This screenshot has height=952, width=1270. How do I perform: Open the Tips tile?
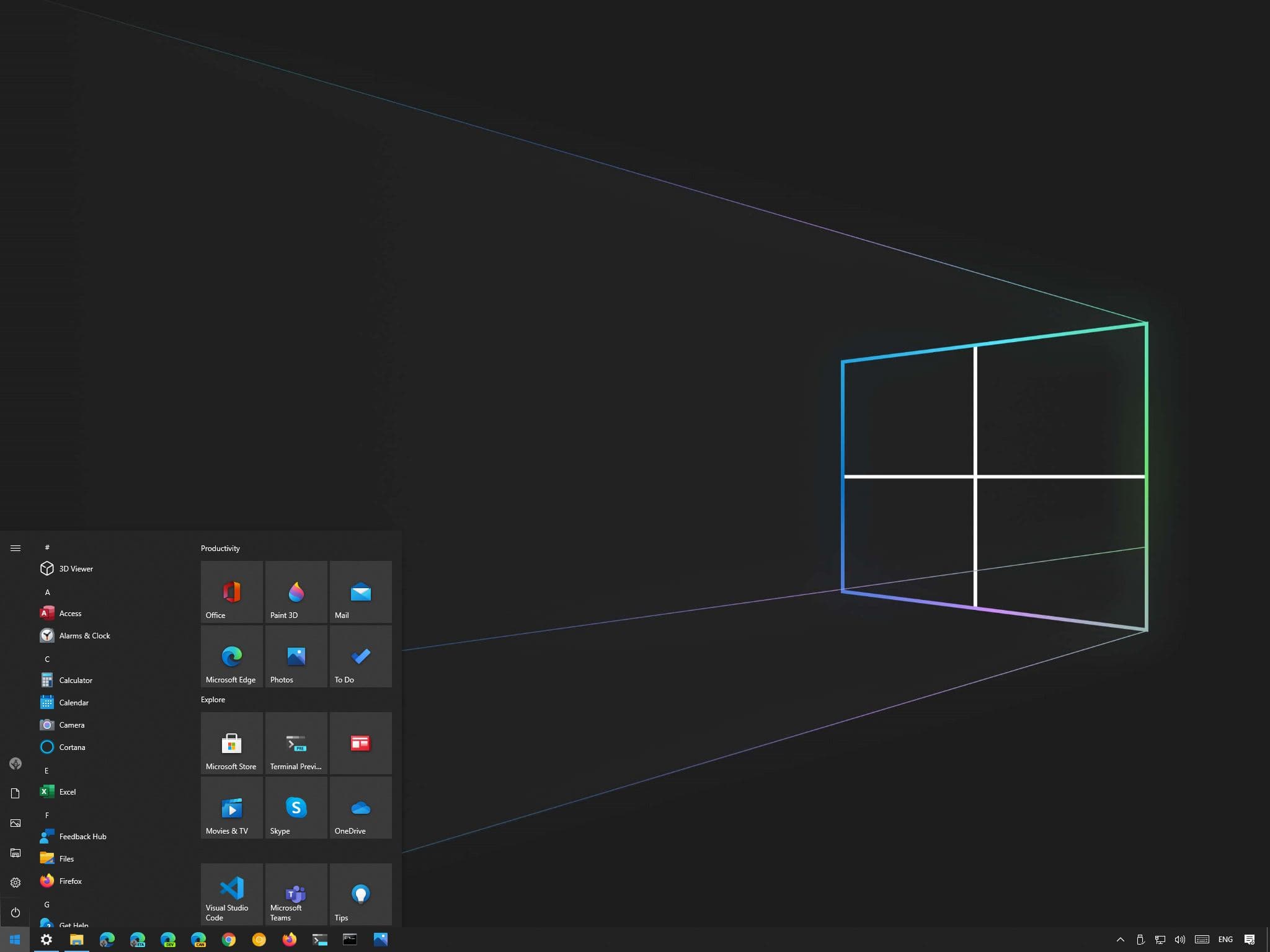click(x=360, y=894)
